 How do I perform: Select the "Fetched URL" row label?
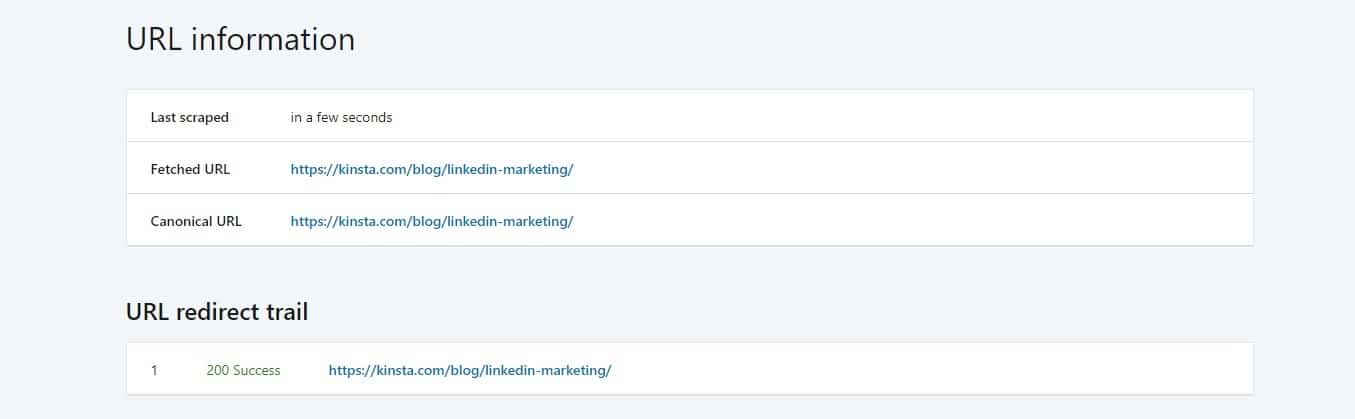tap(190, 169)
